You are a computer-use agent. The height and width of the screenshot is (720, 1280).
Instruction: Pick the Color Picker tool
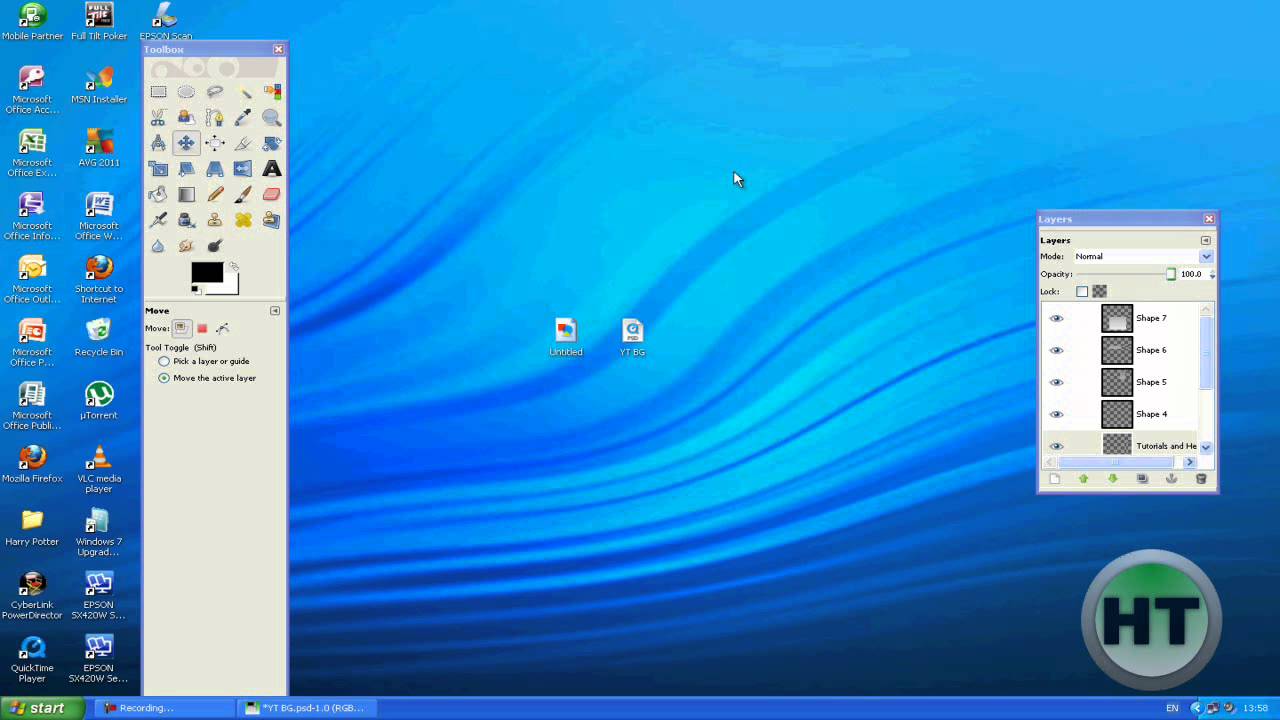[243, 117]
